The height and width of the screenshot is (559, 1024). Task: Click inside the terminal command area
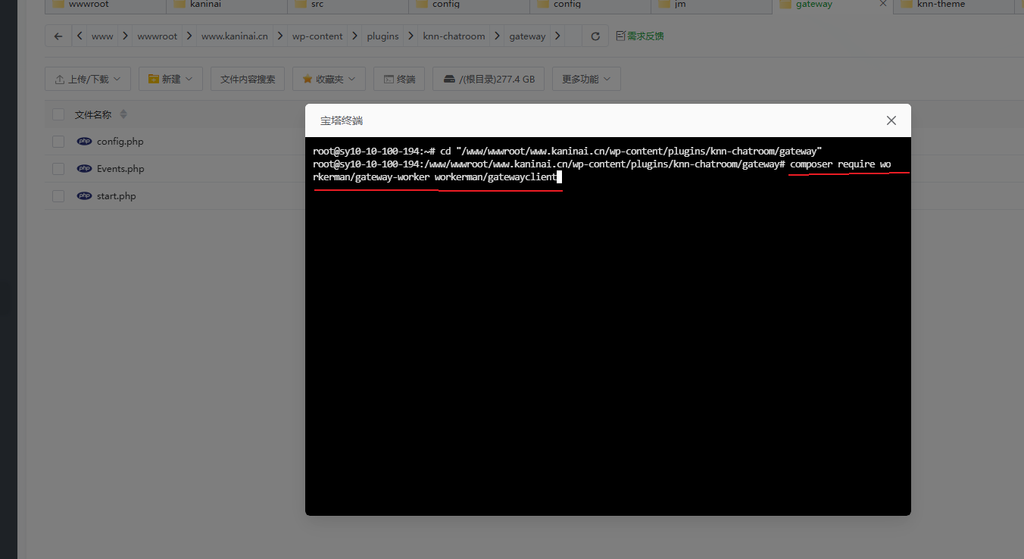[607, 326]
